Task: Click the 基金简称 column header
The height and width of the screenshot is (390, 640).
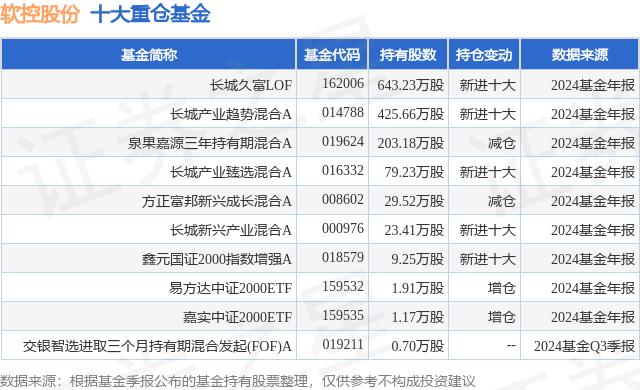Action: [x=149, y=54]
